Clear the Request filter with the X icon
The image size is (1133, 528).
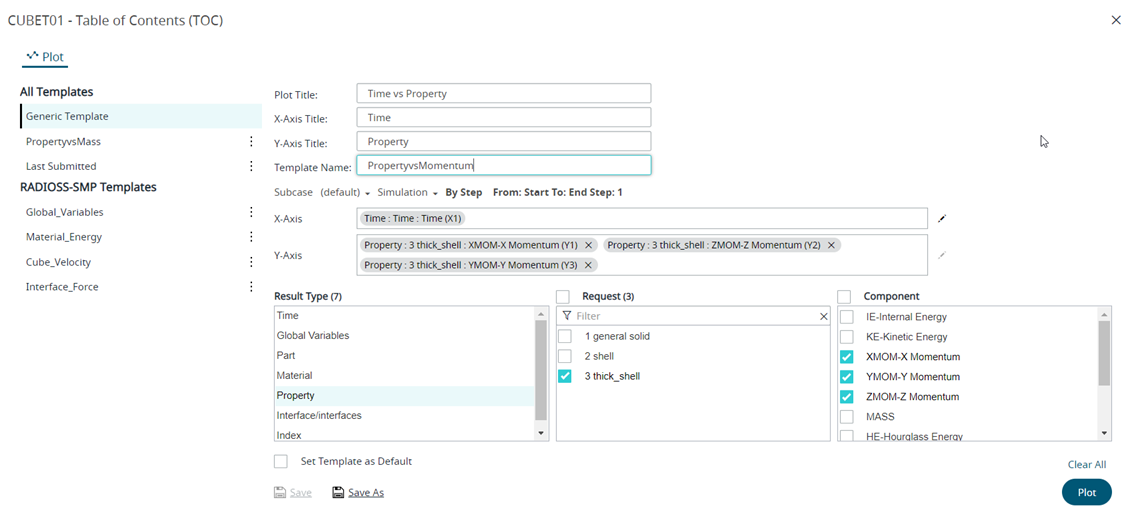823,316
